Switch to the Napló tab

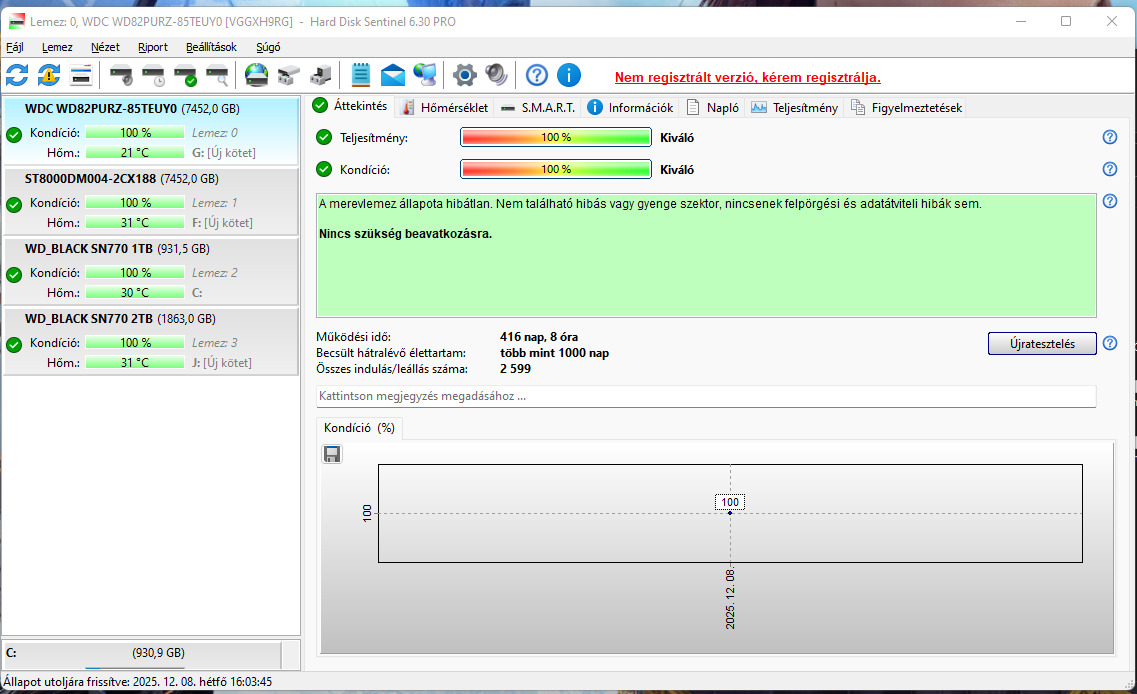(x=713, y=107)
